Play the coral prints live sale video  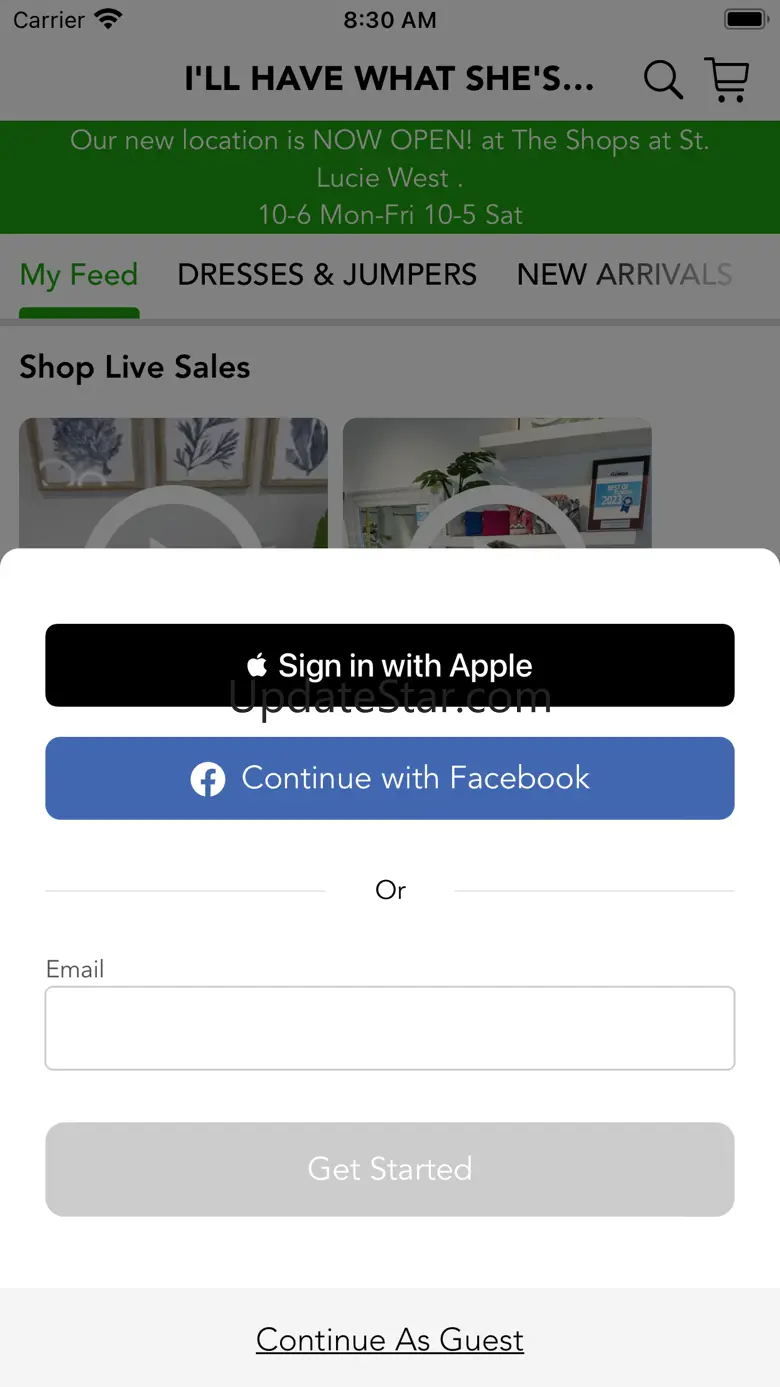(x=173, y=483)
